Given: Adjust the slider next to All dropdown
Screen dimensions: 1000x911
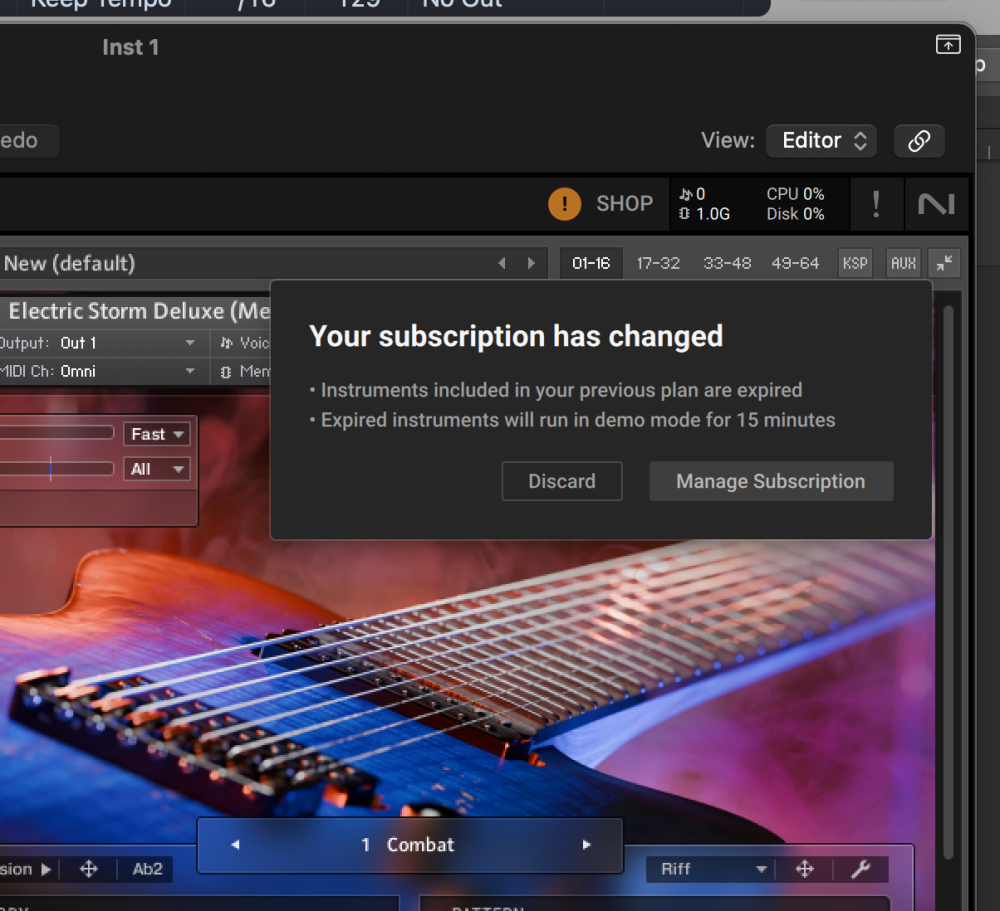Looking at the screenshot, I should point(57,470).
